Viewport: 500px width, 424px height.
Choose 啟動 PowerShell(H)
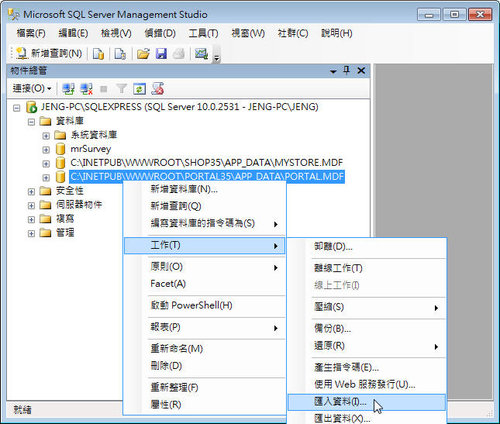[x=205, y=305]
